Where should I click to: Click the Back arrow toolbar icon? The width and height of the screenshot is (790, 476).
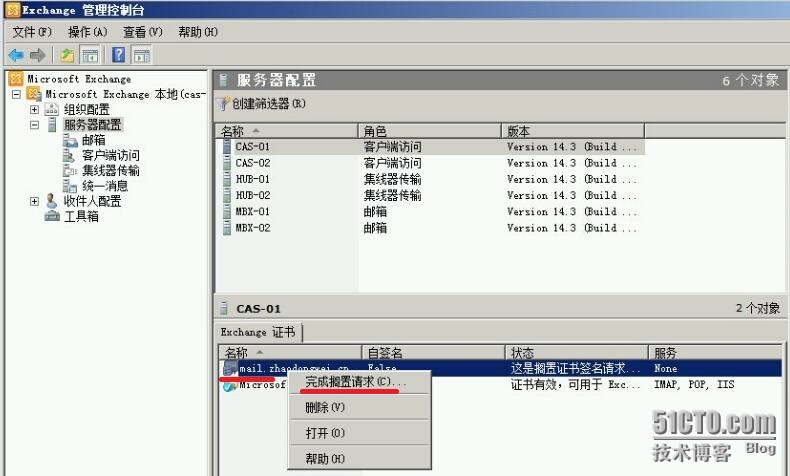click(x=16, y=55)
